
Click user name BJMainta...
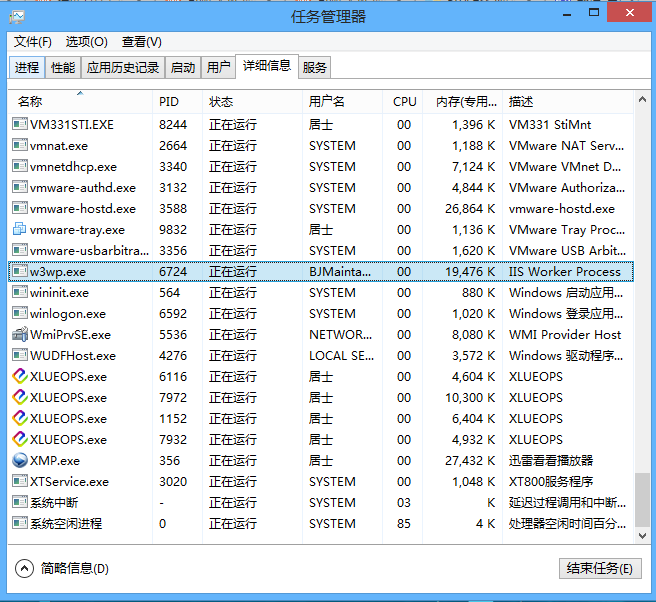[x=340, y=272]
